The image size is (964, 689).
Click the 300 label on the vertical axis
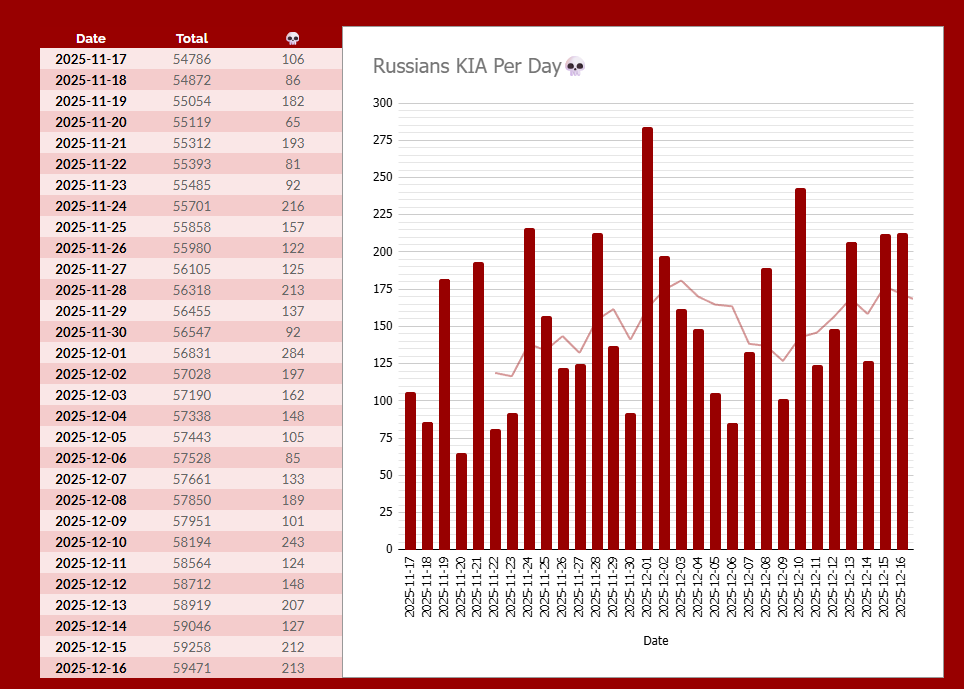tap(382, 103)
